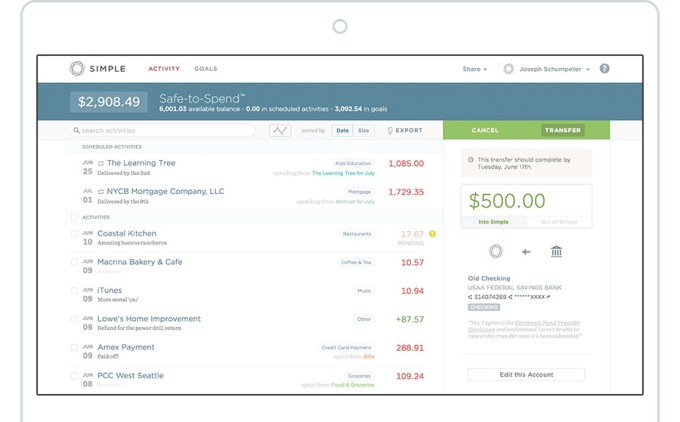Switch to the Goals tab
The image size is (680, 422).
pyautogui.click(x=206, y=69)
